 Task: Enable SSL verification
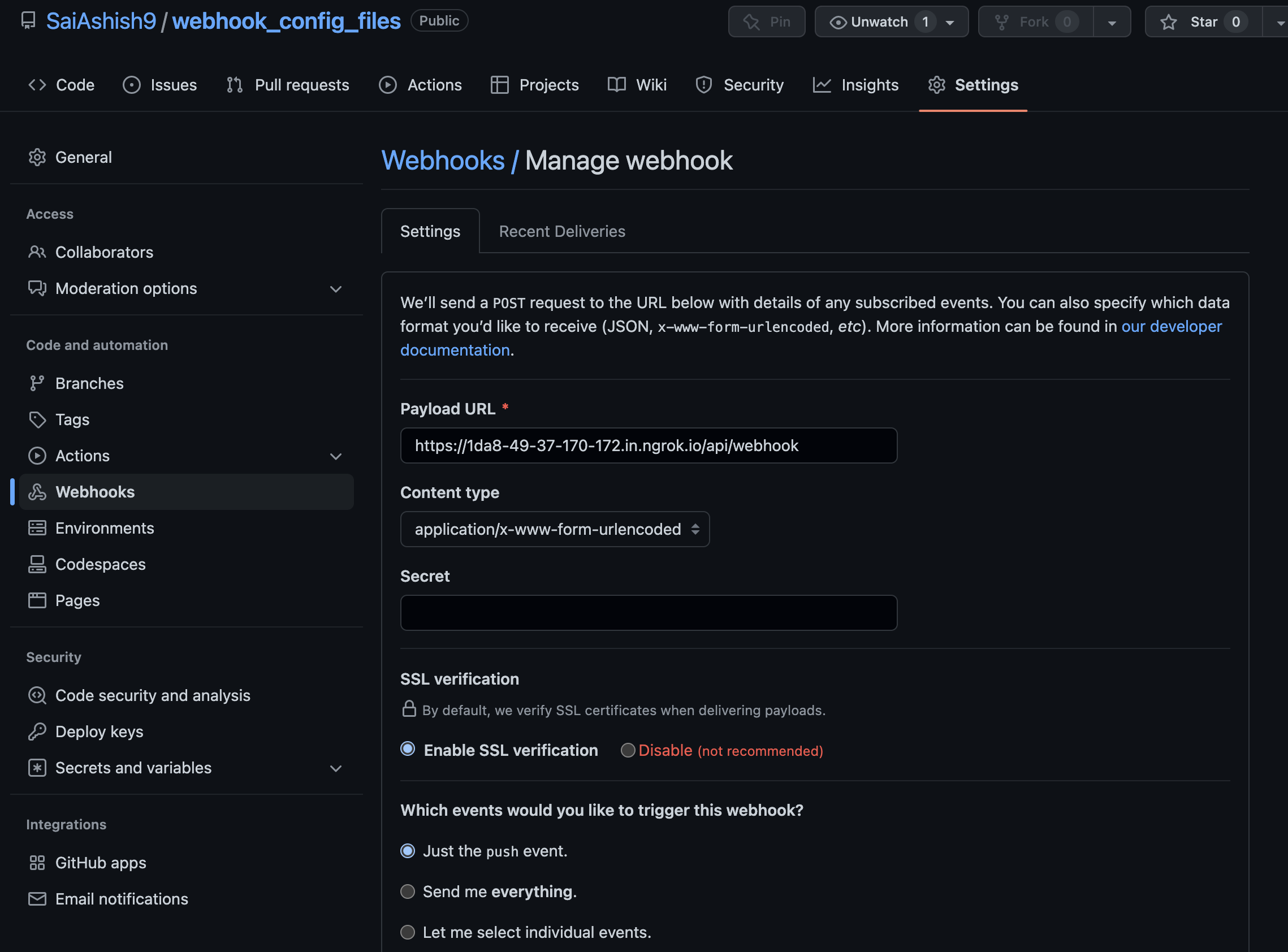click(x=408, y=750)
